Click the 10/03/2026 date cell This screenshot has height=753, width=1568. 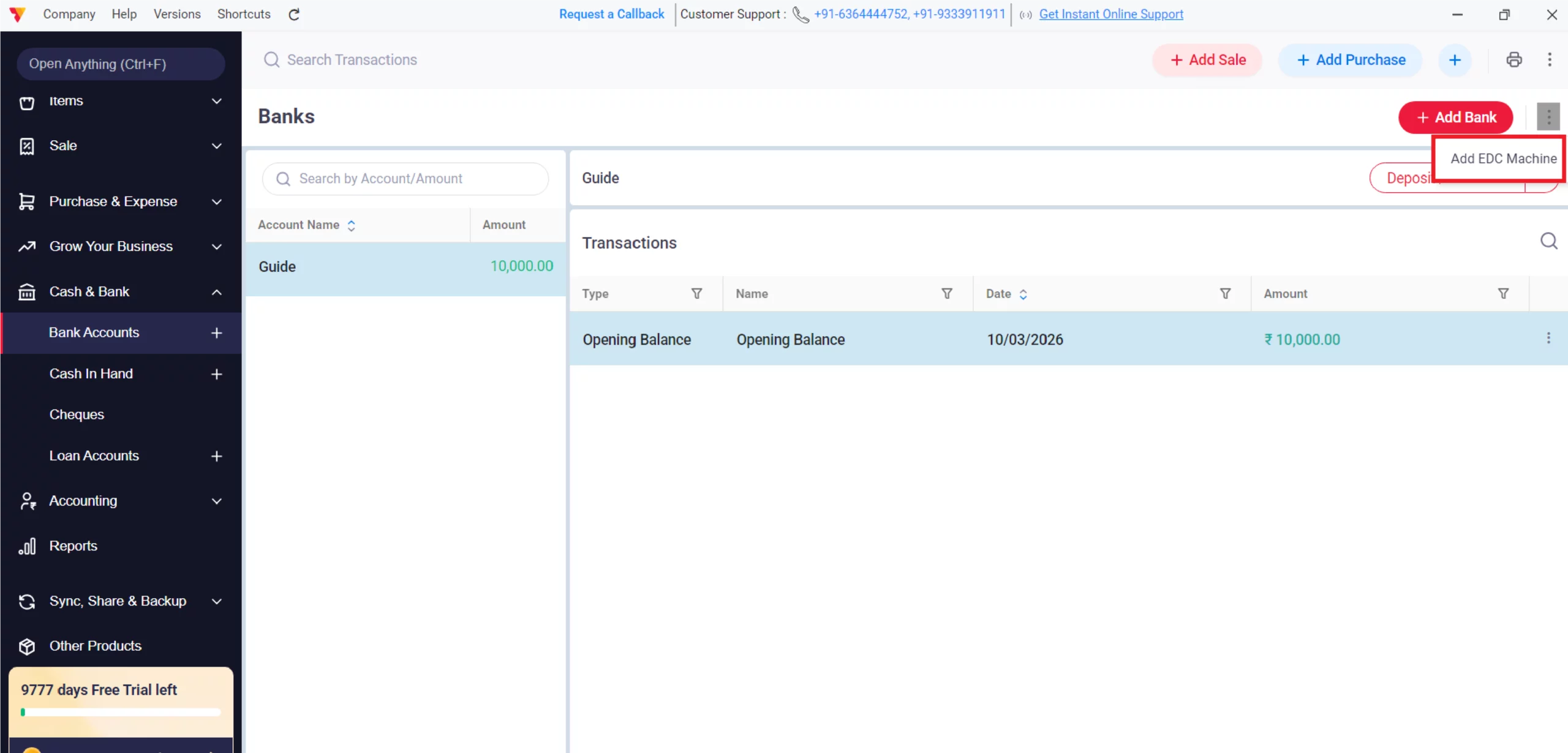tap(1025, 340)
